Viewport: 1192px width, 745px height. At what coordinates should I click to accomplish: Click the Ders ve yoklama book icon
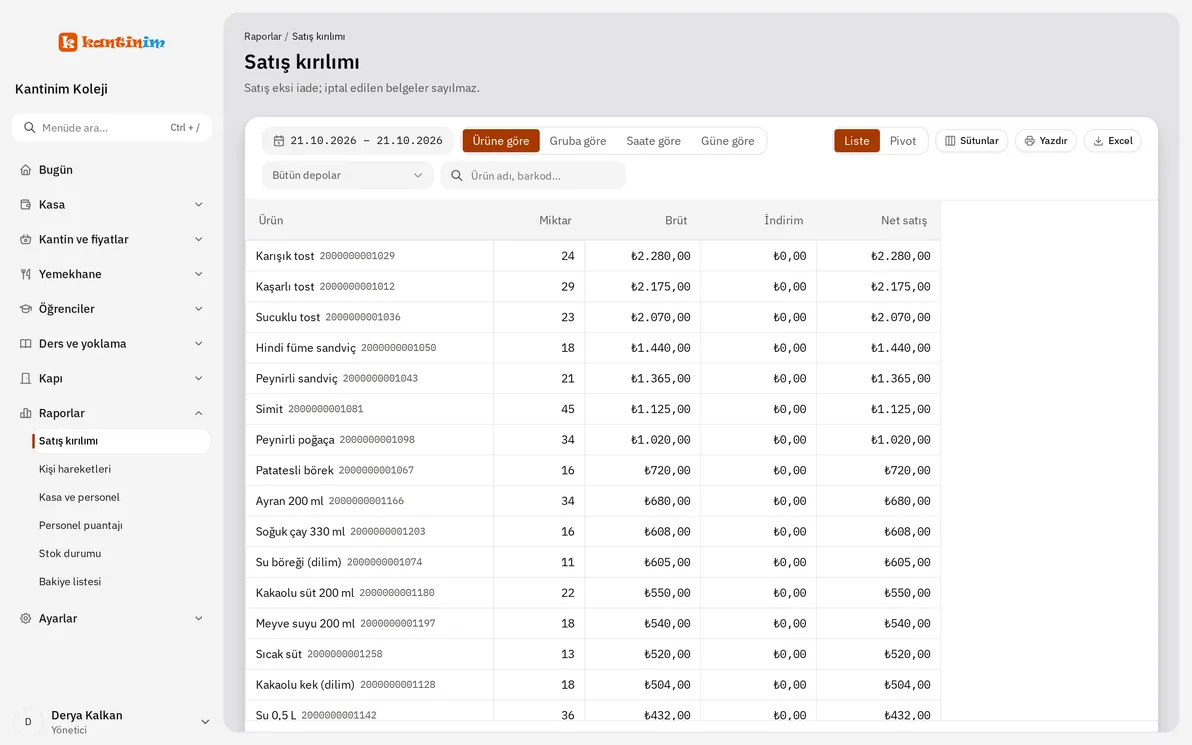[x=26, y=344]
